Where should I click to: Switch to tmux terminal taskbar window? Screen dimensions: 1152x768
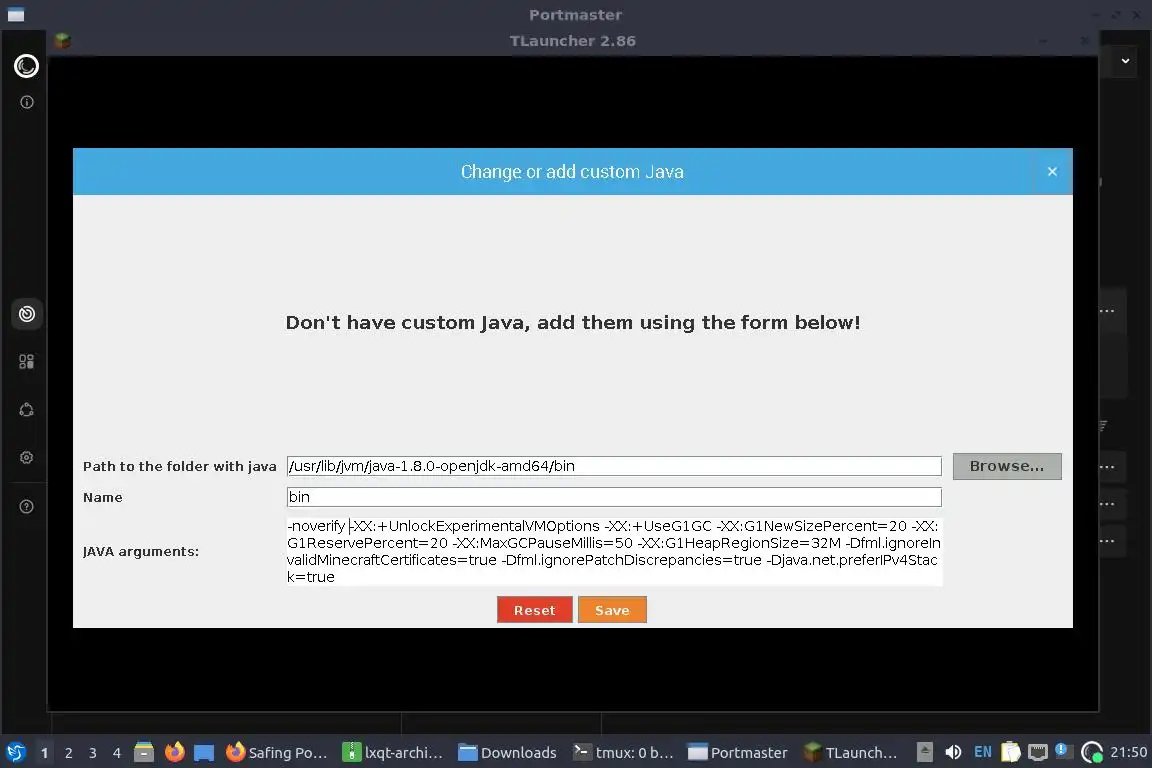click(x=624, y=753)
